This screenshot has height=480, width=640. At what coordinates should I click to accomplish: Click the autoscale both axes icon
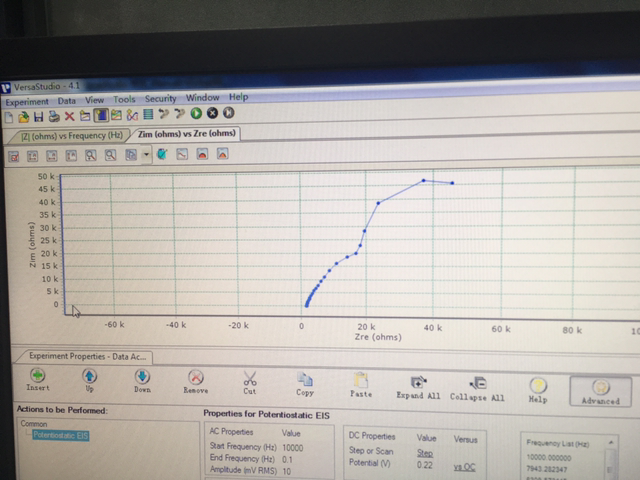click(x=32, y=156)
